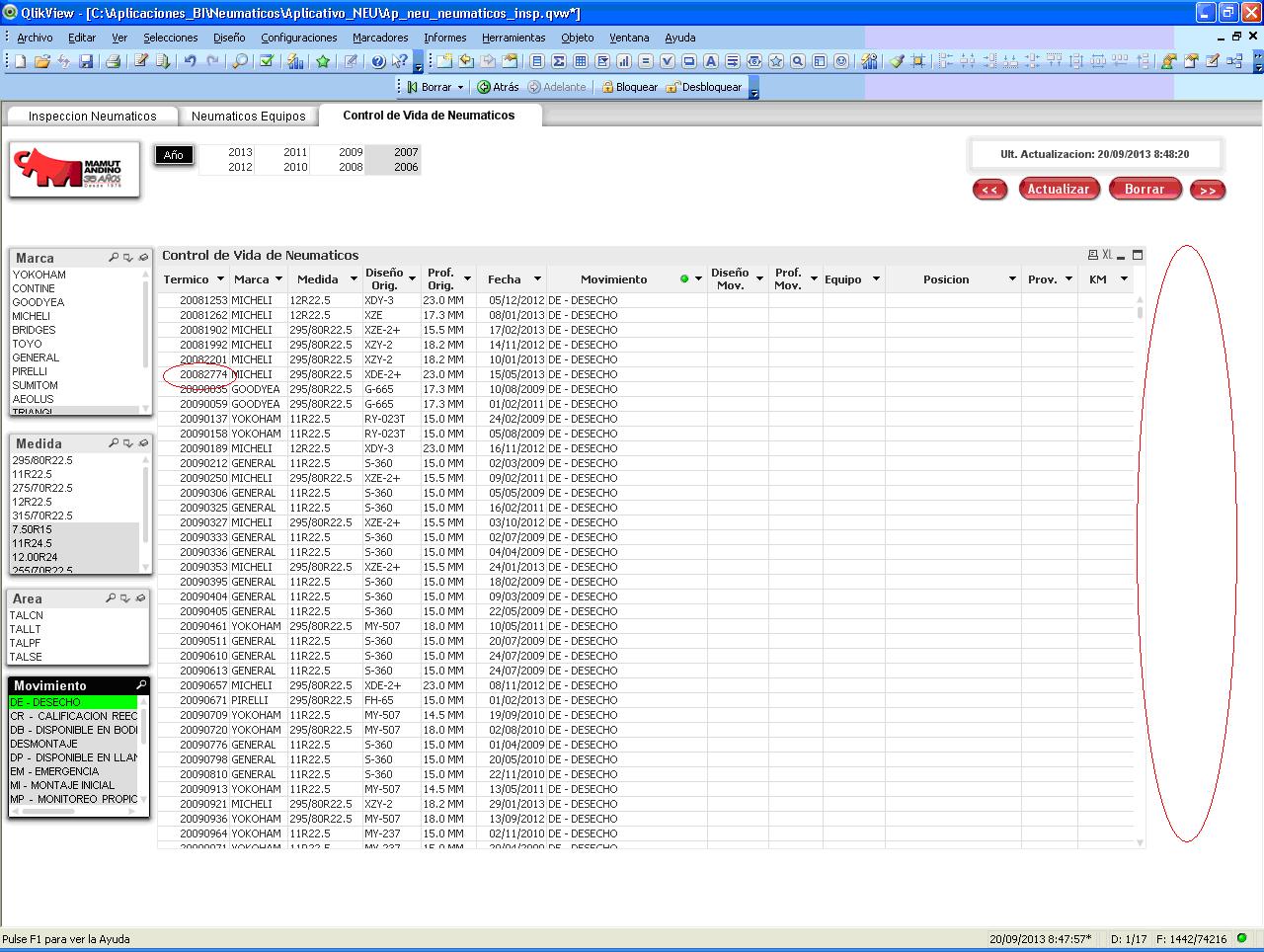The height and width of the screenshot is (952, 1264).
Task: Search the Medida list box magnifier icon
Action: click(114, 443)
